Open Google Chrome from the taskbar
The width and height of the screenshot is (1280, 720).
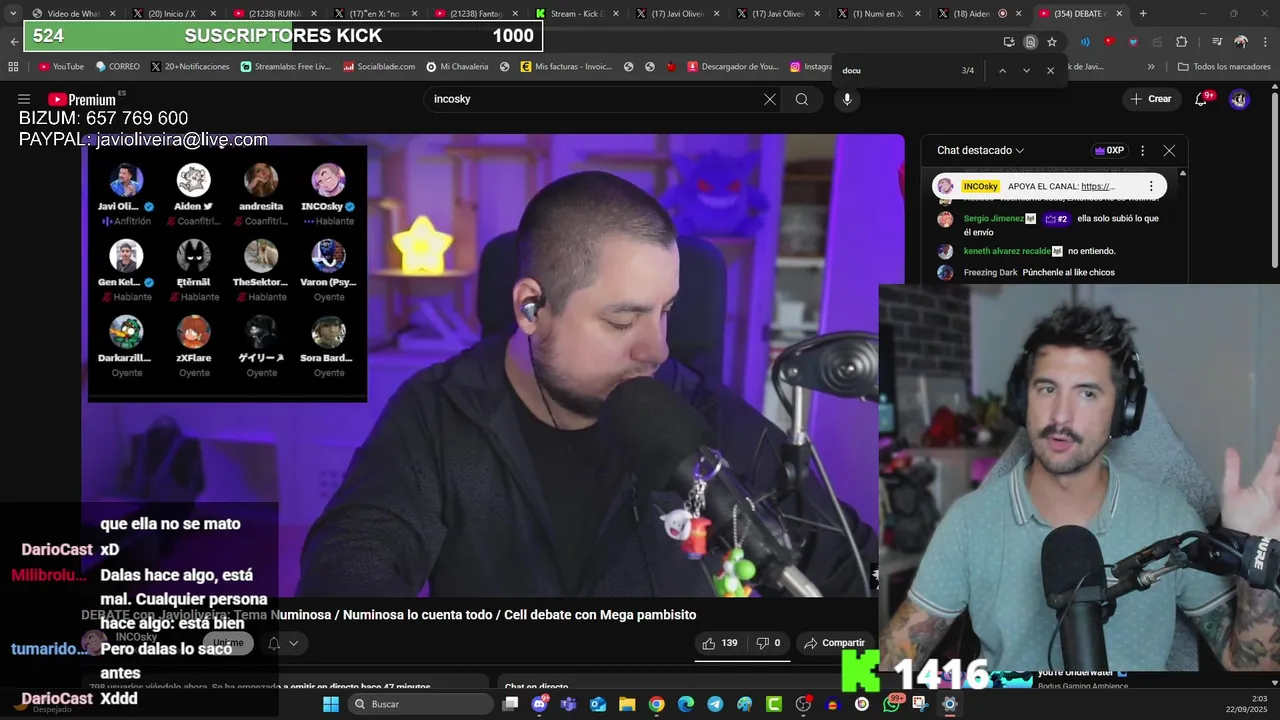tap(656, 704)
